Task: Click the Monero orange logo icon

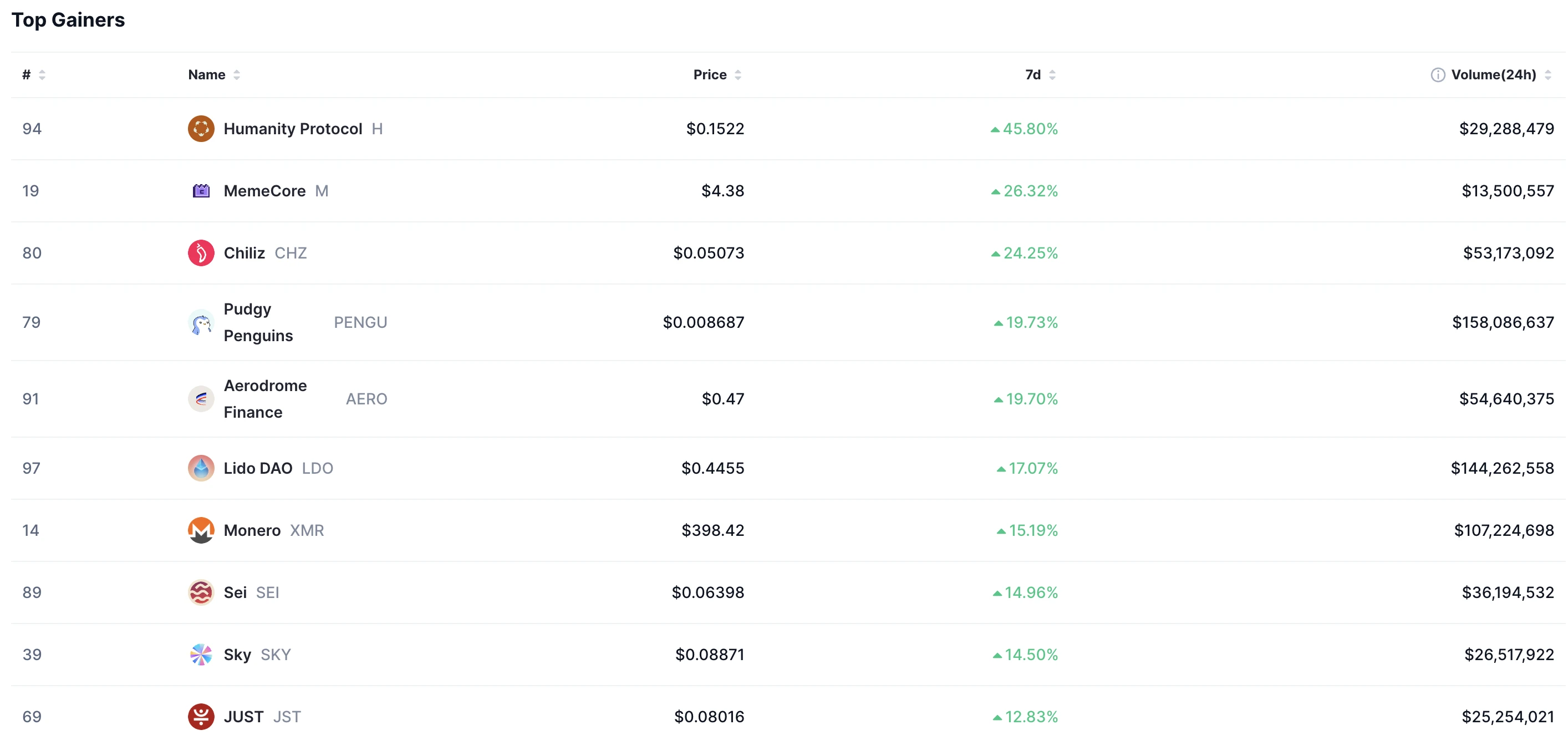Action: click(x=201, y=530)
